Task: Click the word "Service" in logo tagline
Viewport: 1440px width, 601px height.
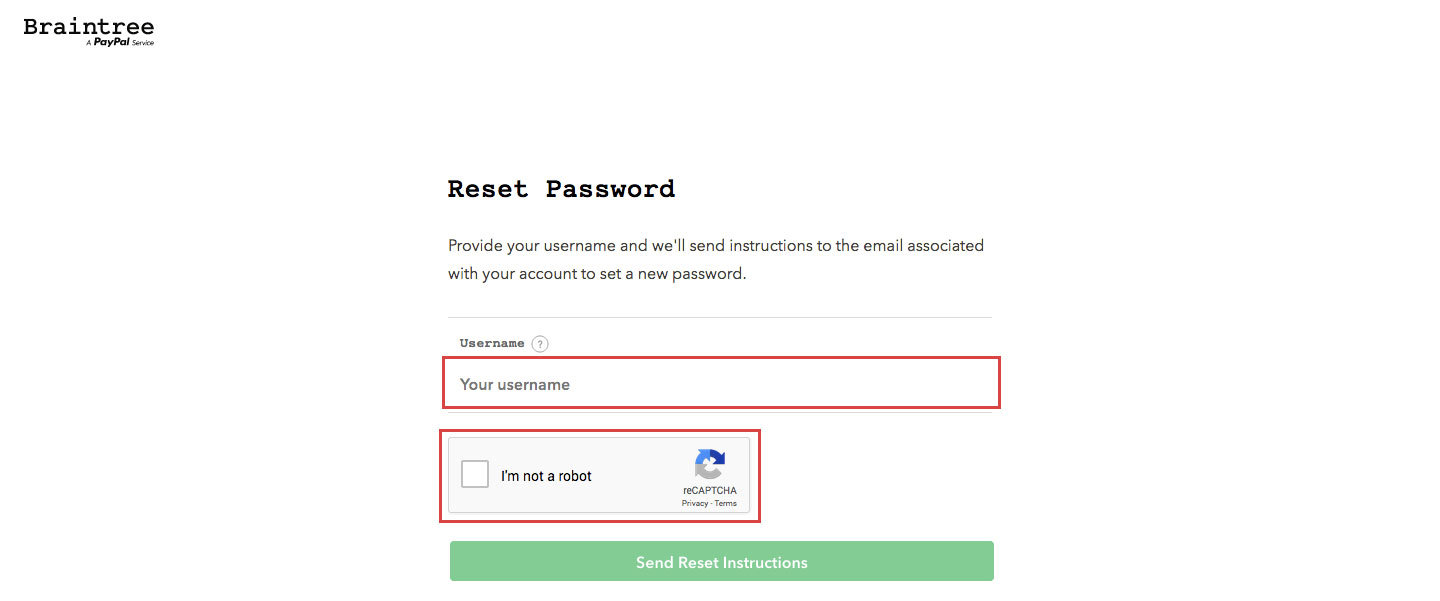Action: [143, 43]
